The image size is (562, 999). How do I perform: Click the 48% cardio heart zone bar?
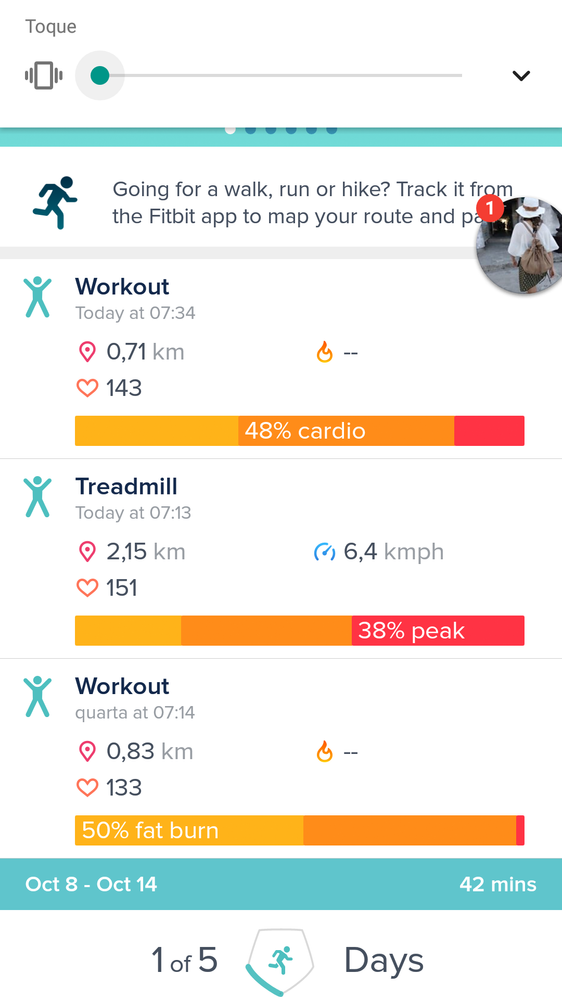point(299,431)
